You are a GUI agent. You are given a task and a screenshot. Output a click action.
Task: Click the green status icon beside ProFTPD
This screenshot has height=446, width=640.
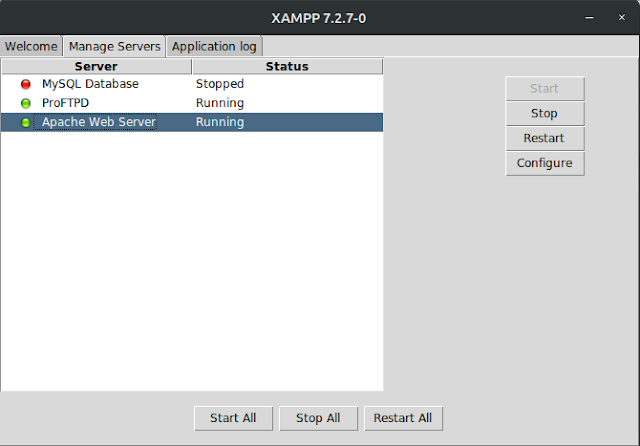(26, 103)
